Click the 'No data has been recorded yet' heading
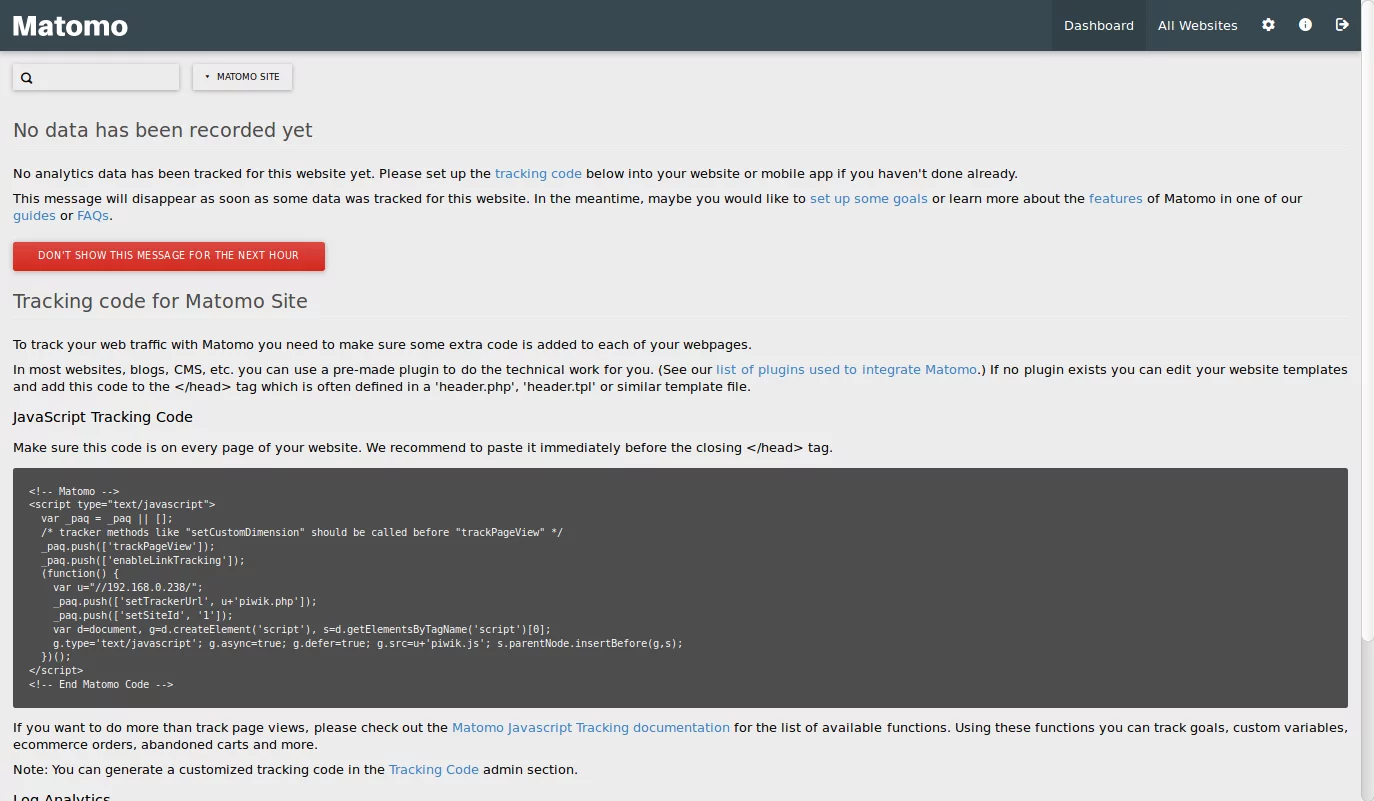Viewport: 1374px width, 801px height. click(163, 131)
